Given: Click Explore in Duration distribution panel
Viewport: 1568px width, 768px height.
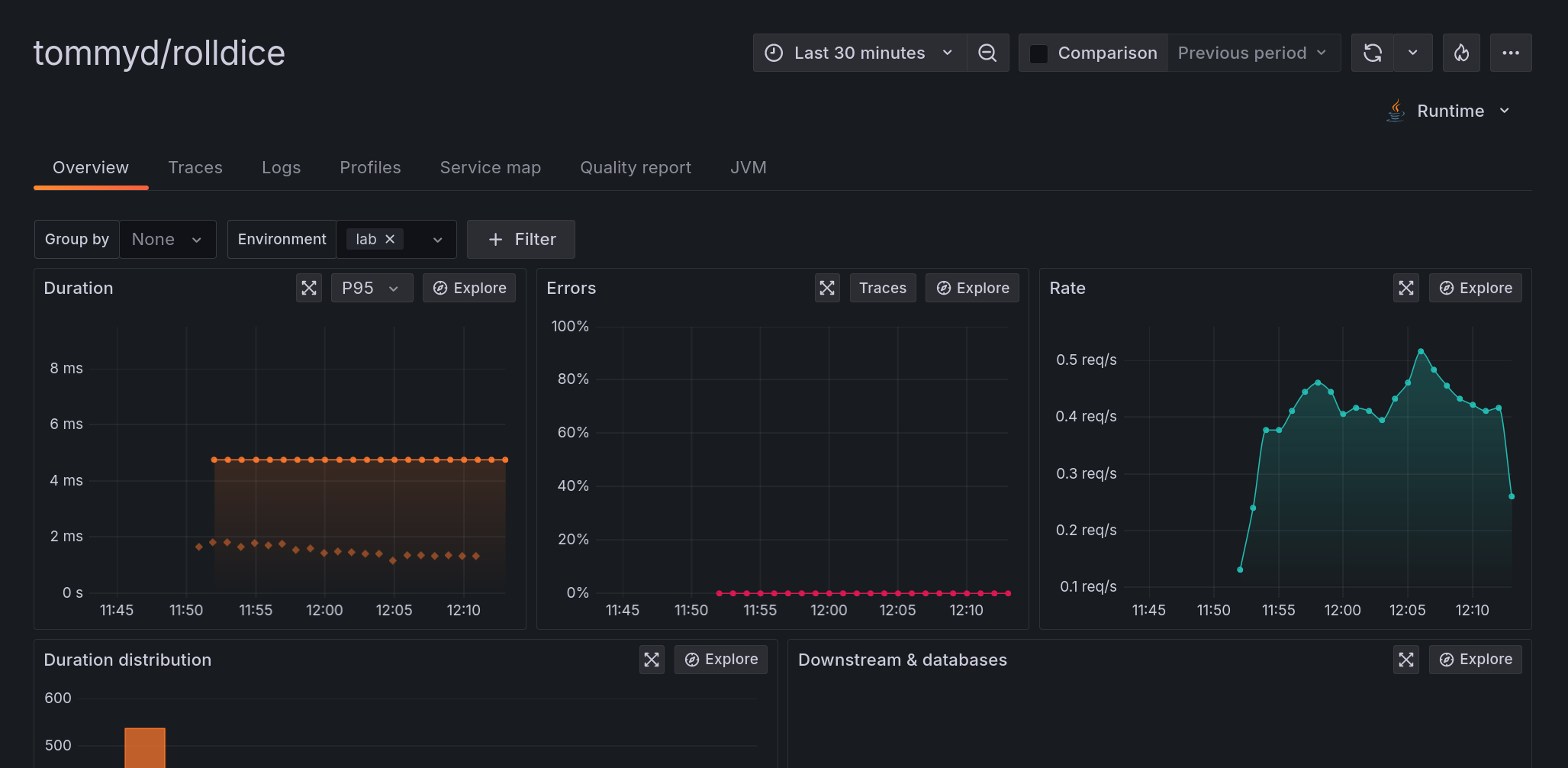Looking at the screenshot, I should pyautogui.click(x=721, y=660).
